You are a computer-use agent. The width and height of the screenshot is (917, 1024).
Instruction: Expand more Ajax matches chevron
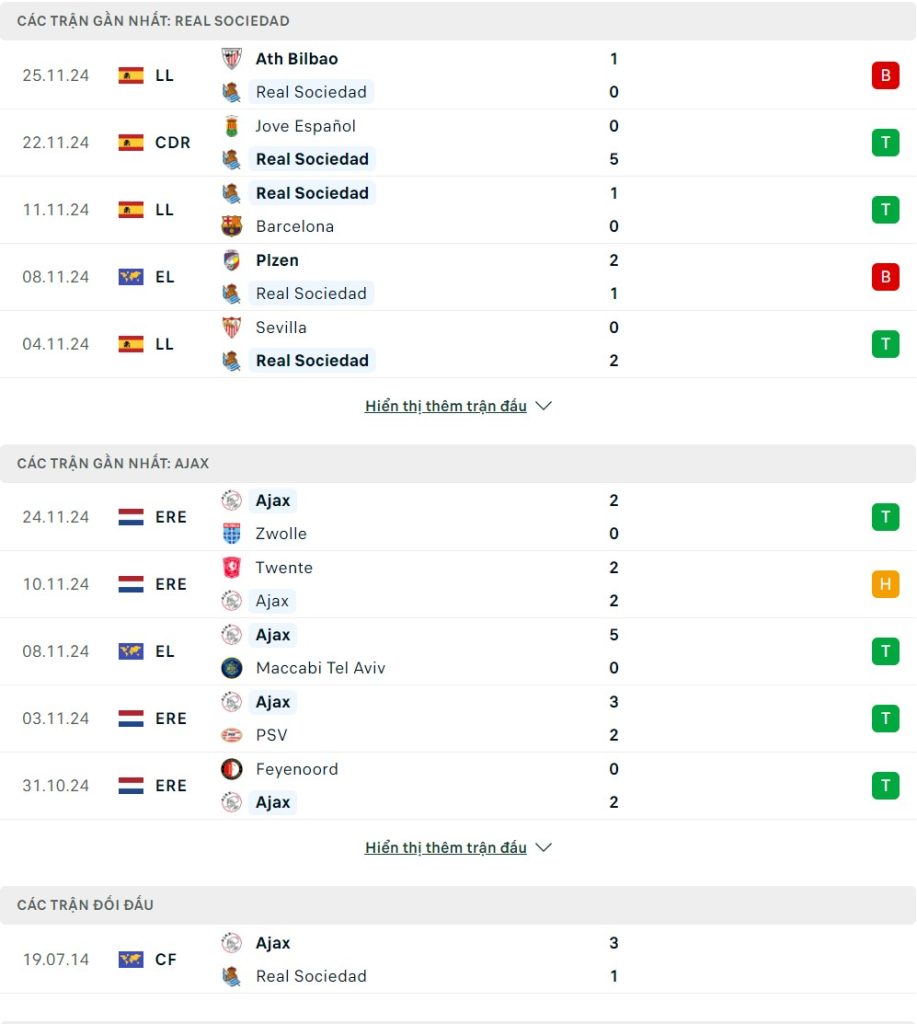[x=544, y=848]
